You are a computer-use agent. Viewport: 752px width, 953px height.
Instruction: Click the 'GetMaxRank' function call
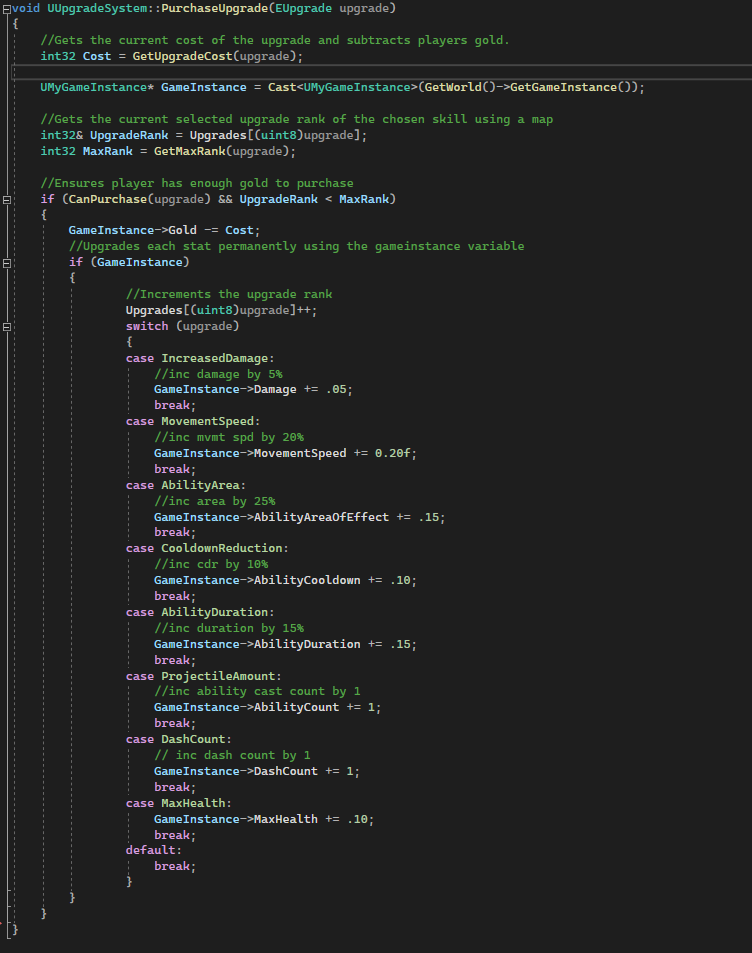(x=190, y=151)
